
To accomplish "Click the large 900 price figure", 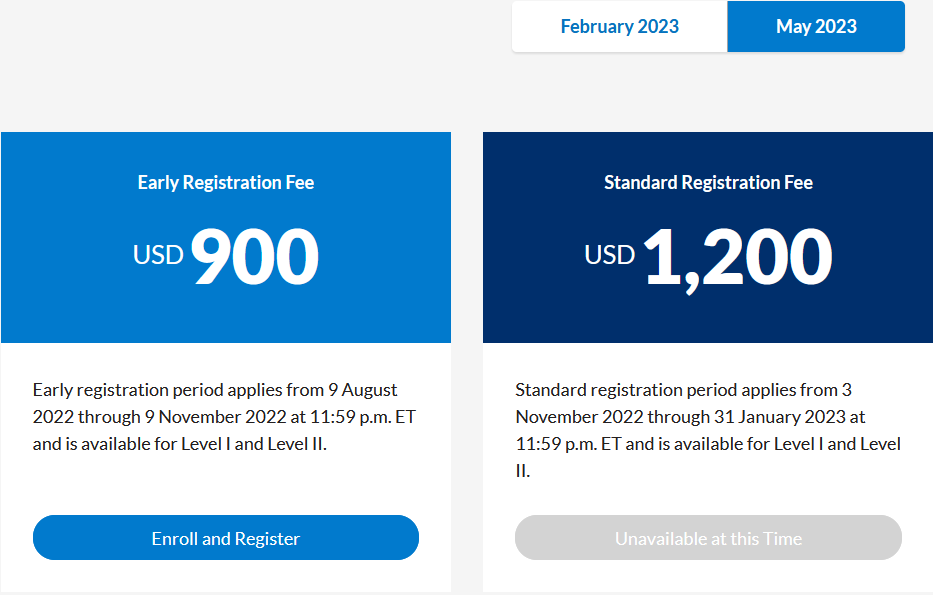I will [x=255, y=256].
